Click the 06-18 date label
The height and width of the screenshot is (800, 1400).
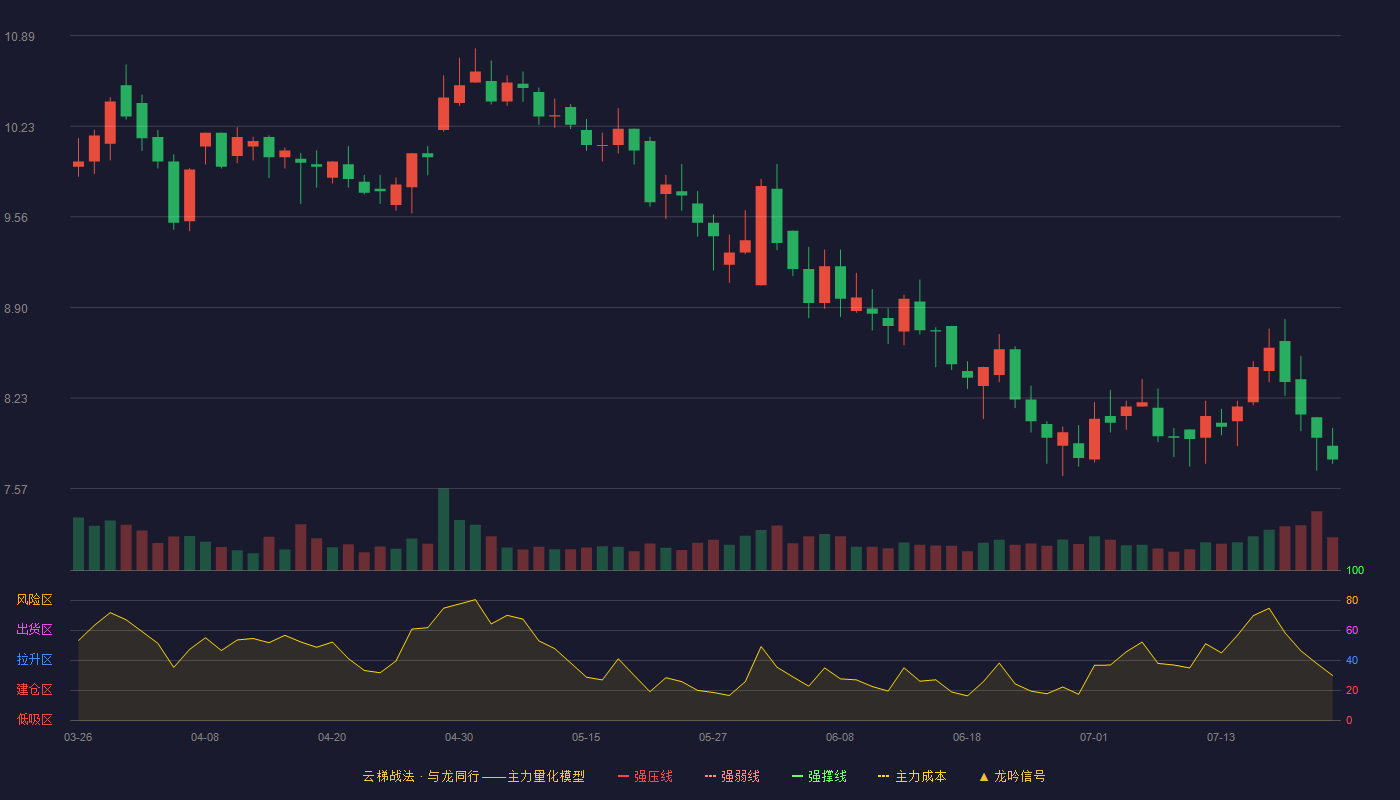pyautogui.click(x=967, y=737)
